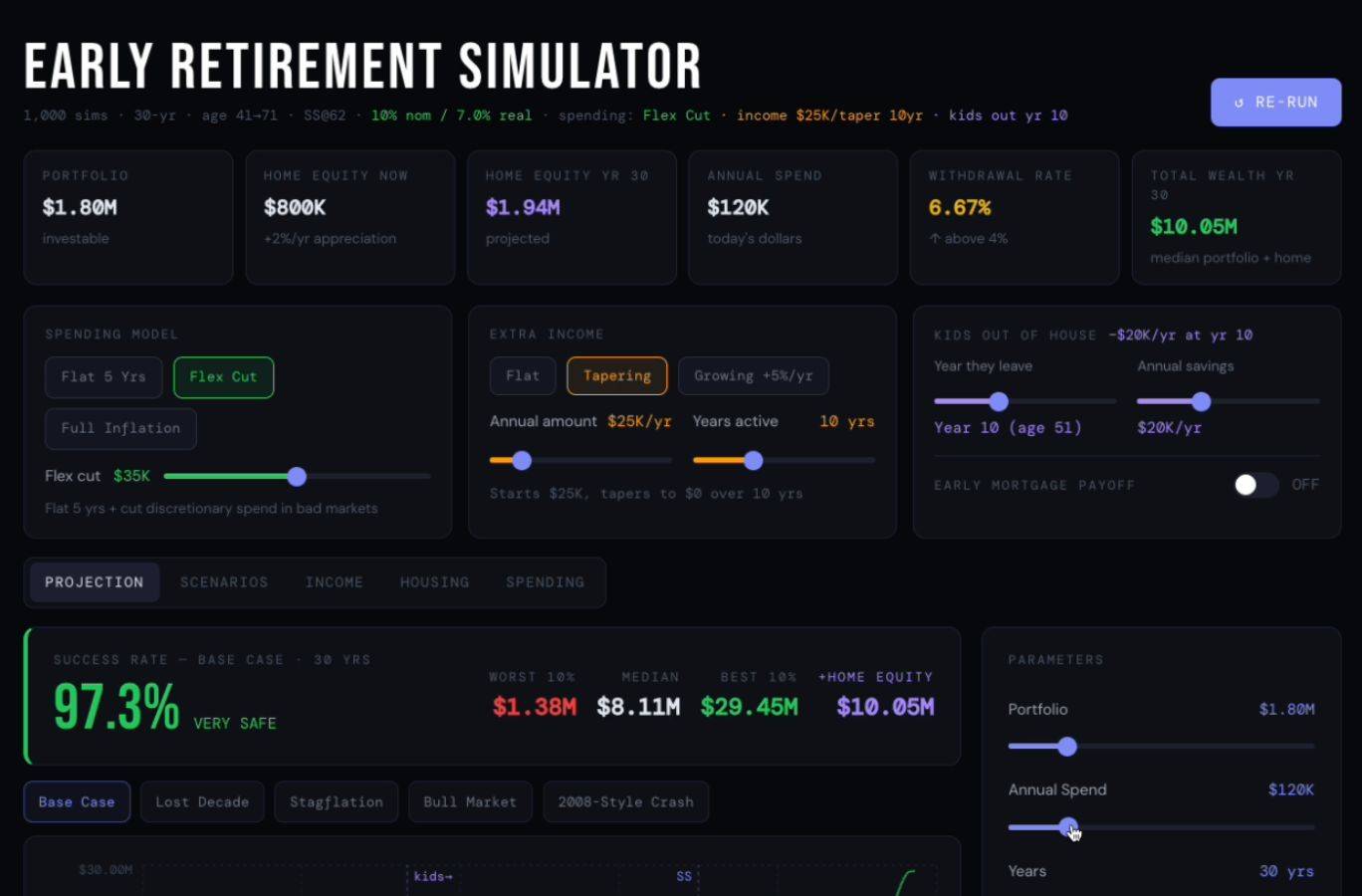Click the median value $8.11M
Screen dimensions: 1362x896
pos(638,707)
